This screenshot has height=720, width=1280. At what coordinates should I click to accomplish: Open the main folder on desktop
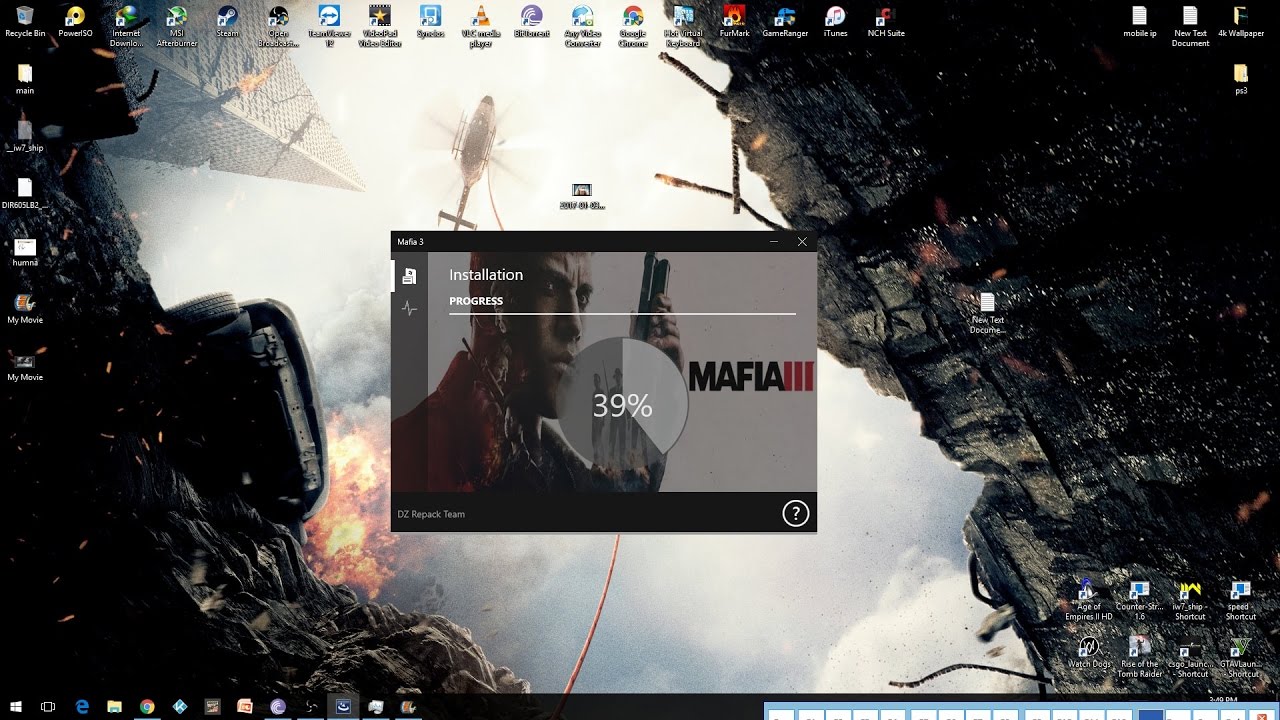point(25,79)
